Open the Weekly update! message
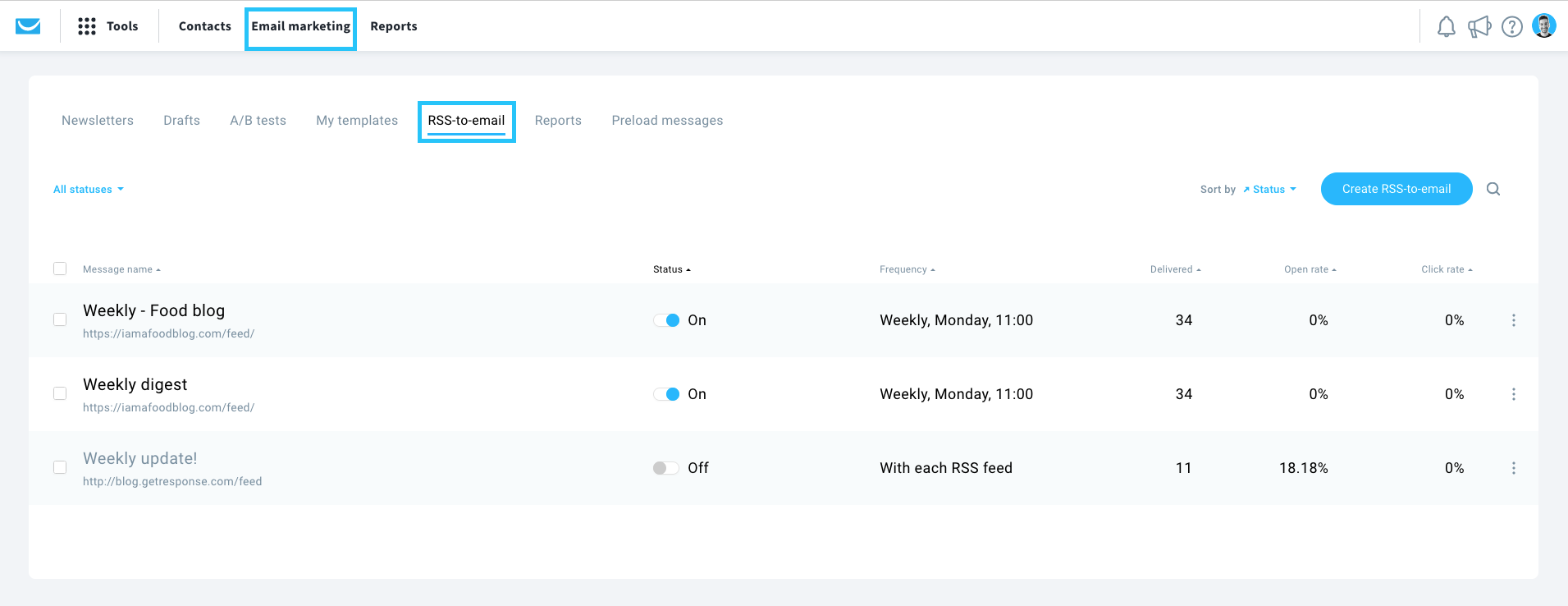Image resolution: width=1568 pixels, height=606 pixels. click(139, 458)
